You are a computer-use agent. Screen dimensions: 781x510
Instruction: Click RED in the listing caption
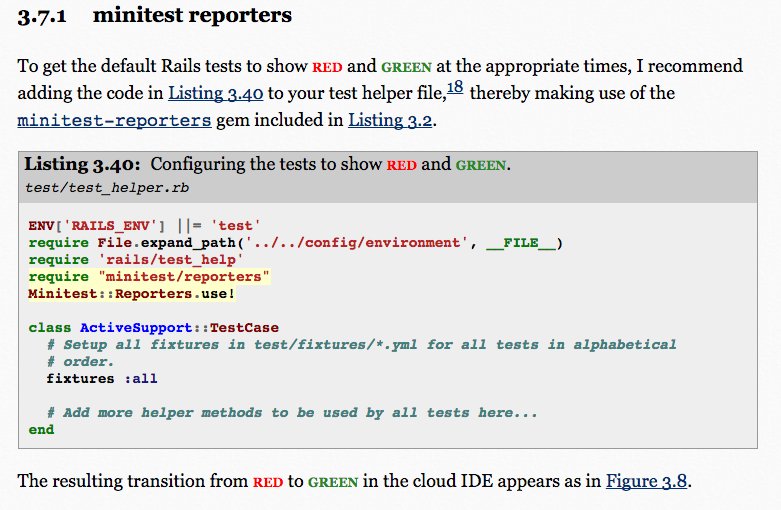401,165
